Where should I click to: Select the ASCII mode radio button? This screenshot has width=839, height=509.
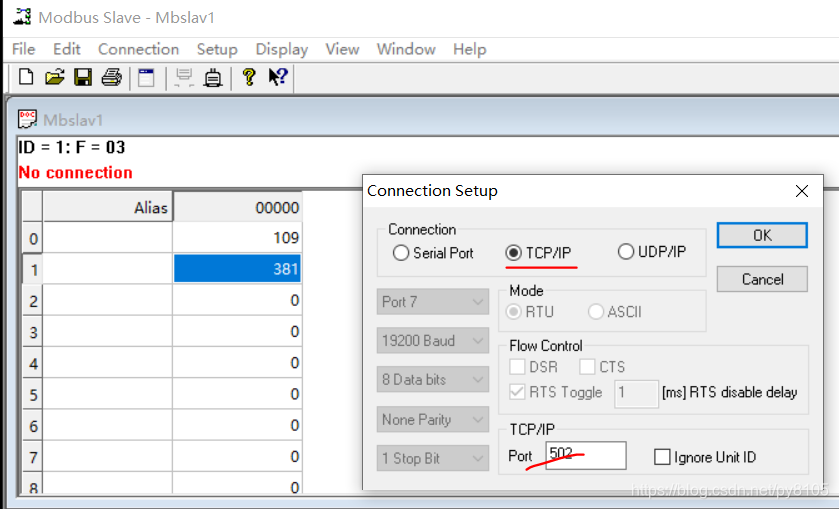pos(596,312)
